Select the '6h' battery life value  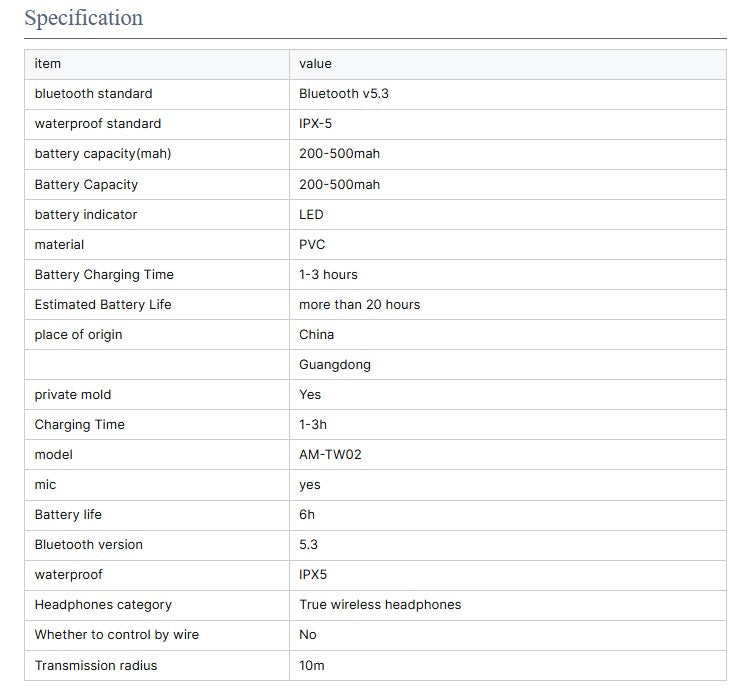click(x=307, y=514)
